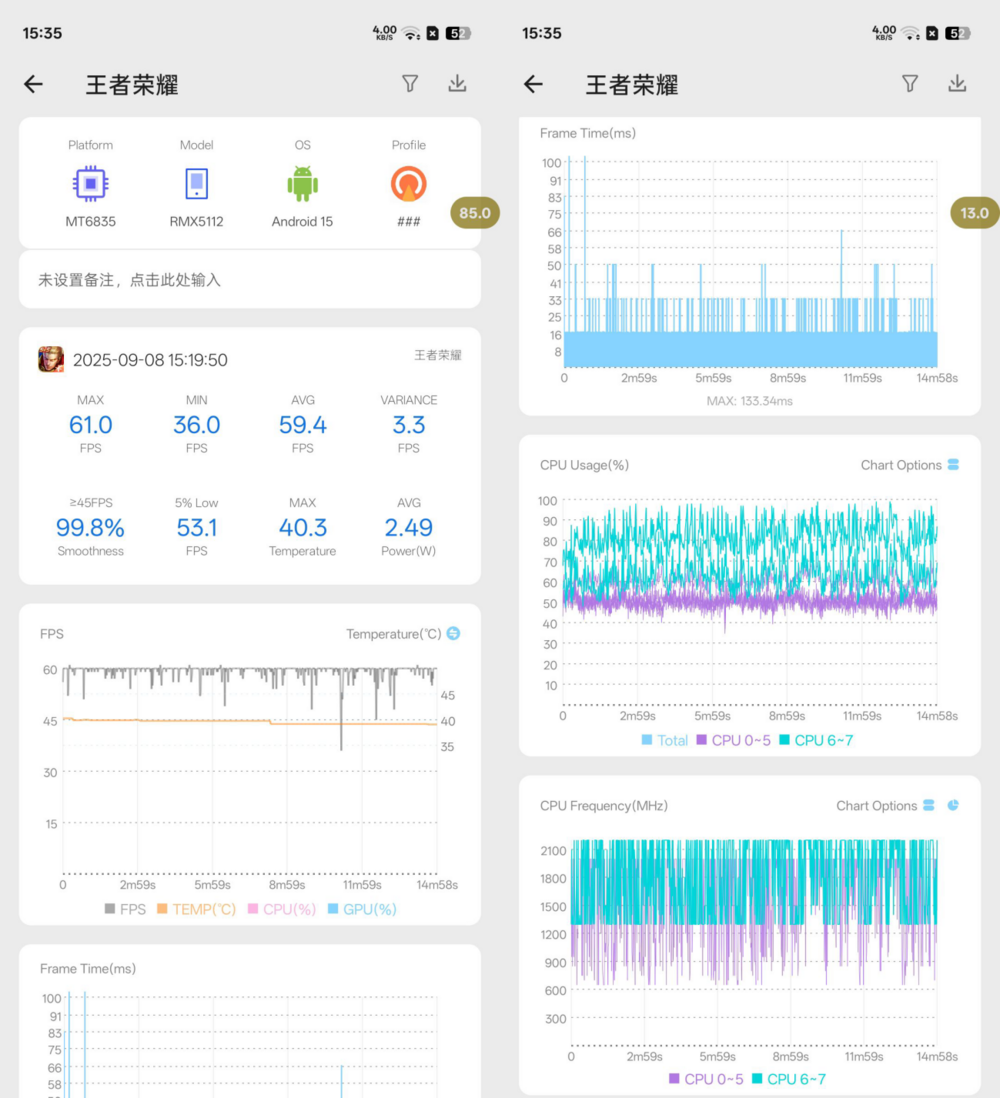Open Chart Options for CPU Frequency chart
1000x1098 pixels.
[x=885, y=805]
